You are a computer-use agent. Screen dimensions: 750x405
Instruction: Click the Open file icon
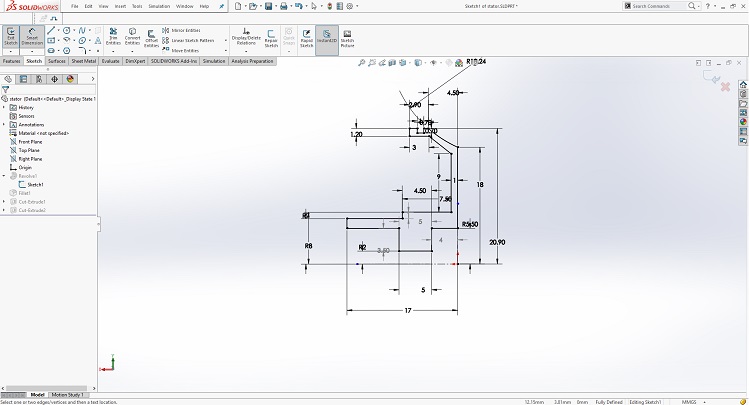pyautogui.click(x=253, y=6)
